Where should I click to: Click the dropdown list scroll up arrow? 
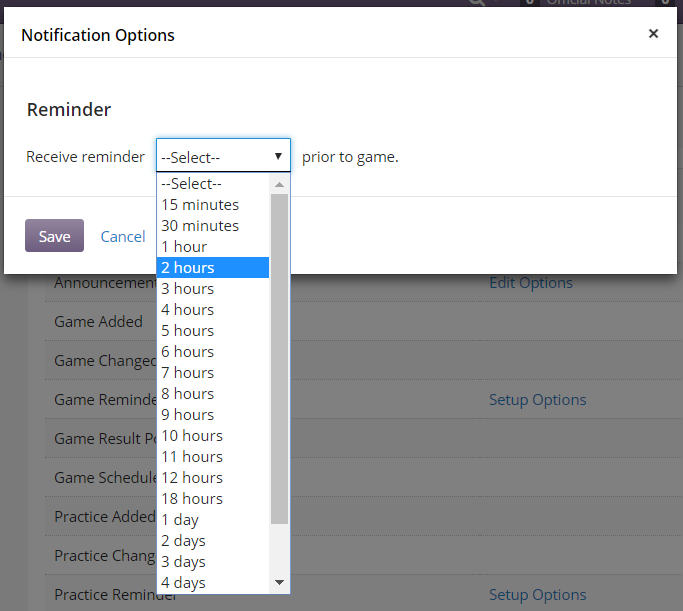coord(280,185)
